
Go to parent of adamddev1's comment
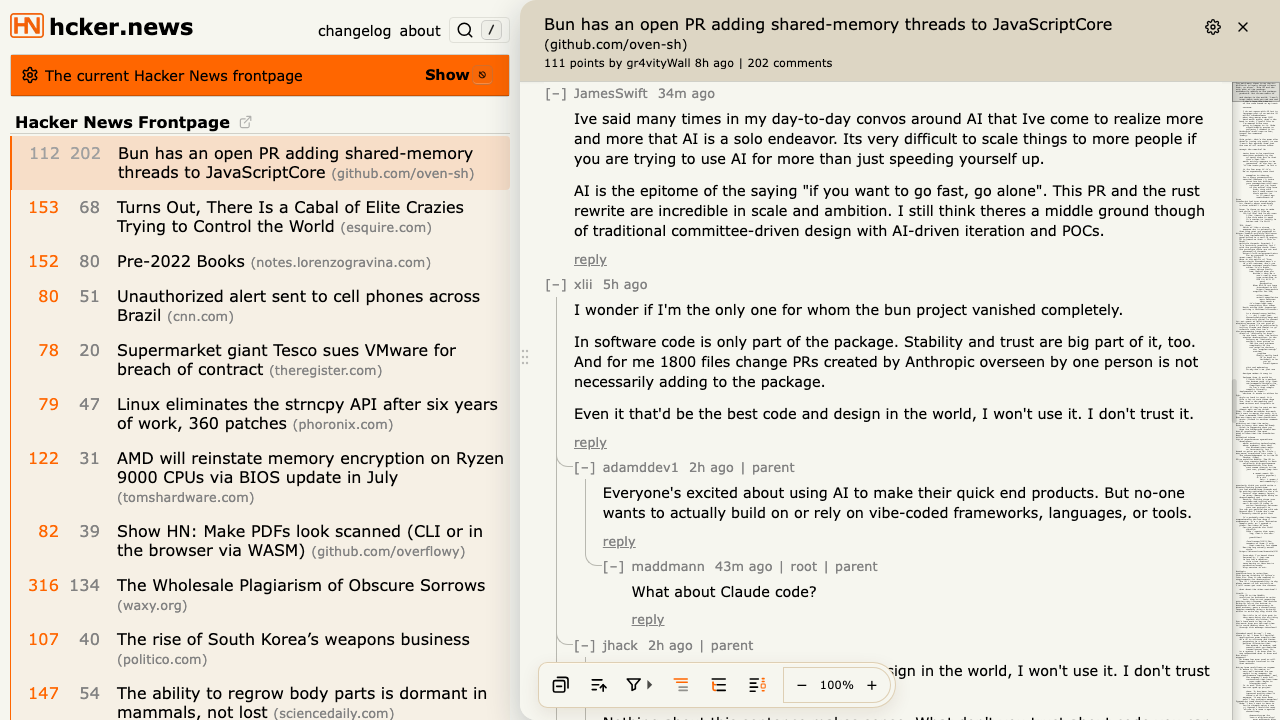(773, 468)
